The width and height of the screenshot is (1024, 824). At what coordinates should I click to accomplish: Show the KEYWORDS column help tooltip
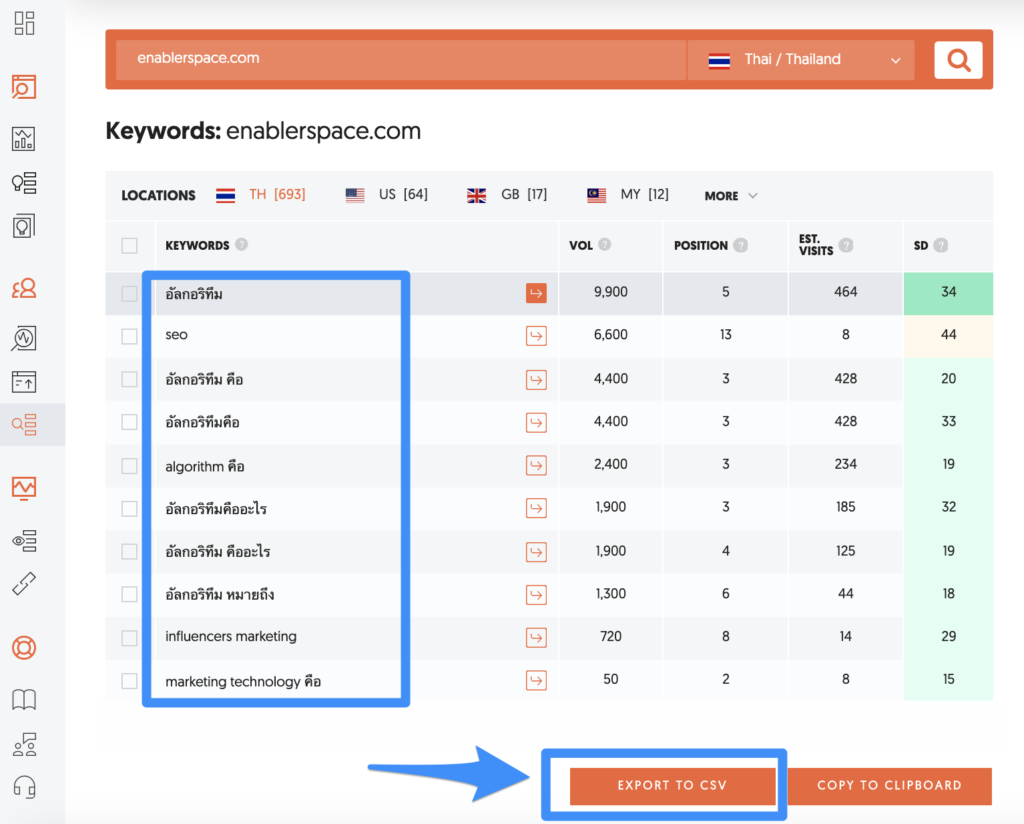pos(242,244)
